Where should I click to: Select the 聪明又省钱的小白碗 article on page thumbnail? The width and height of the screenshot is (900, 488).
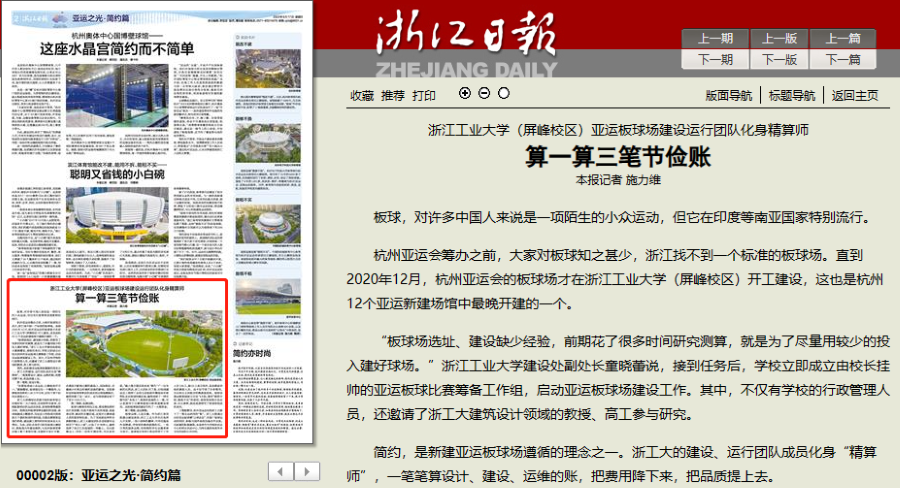(117, 172)
